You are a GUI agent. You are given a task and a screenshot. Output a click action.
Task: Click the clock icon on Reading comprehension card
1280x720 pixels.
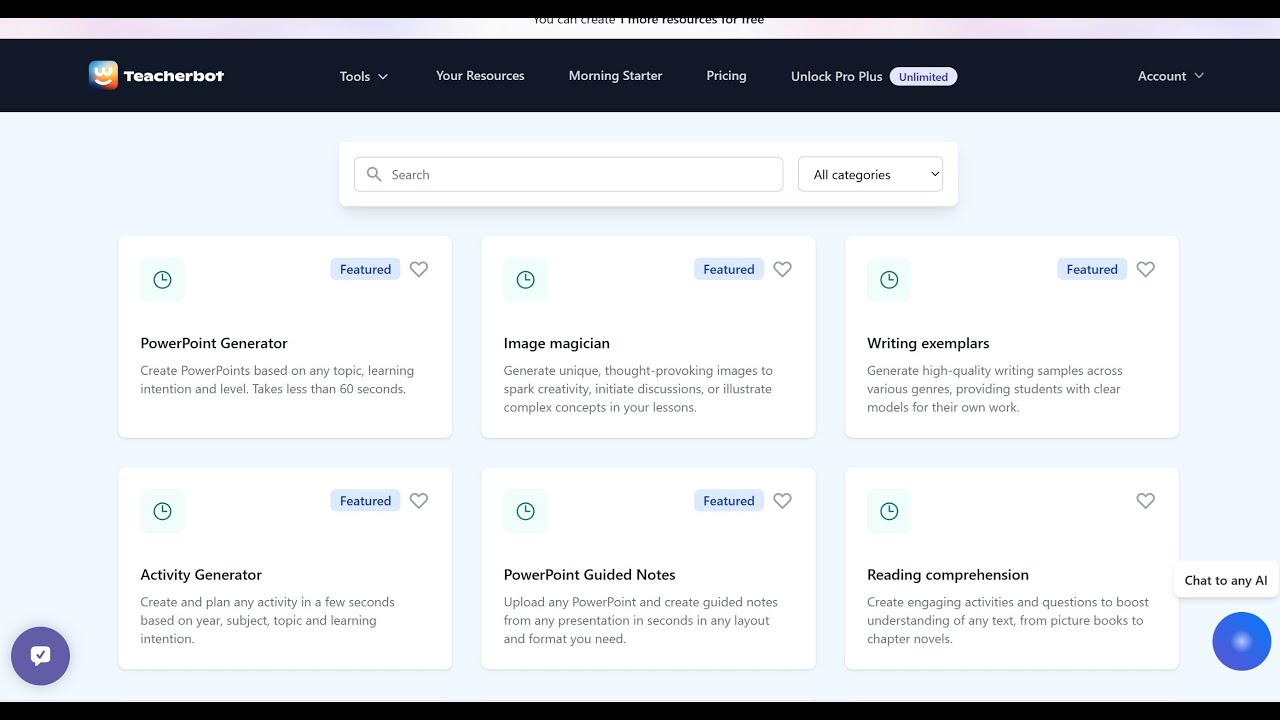(x=889, y=511)
